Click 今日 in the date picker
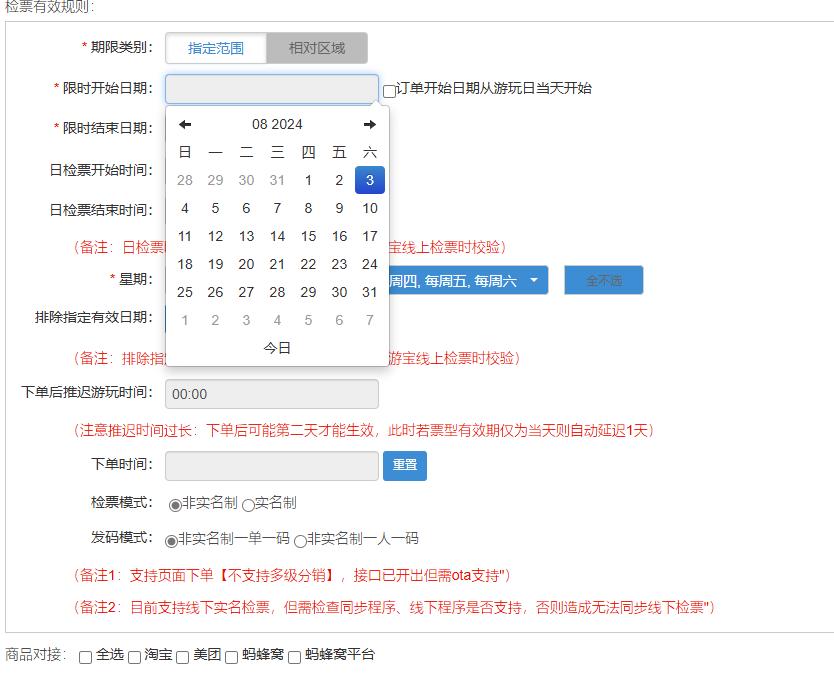Screen dimensions: 834x685 (x=277, y=348)
